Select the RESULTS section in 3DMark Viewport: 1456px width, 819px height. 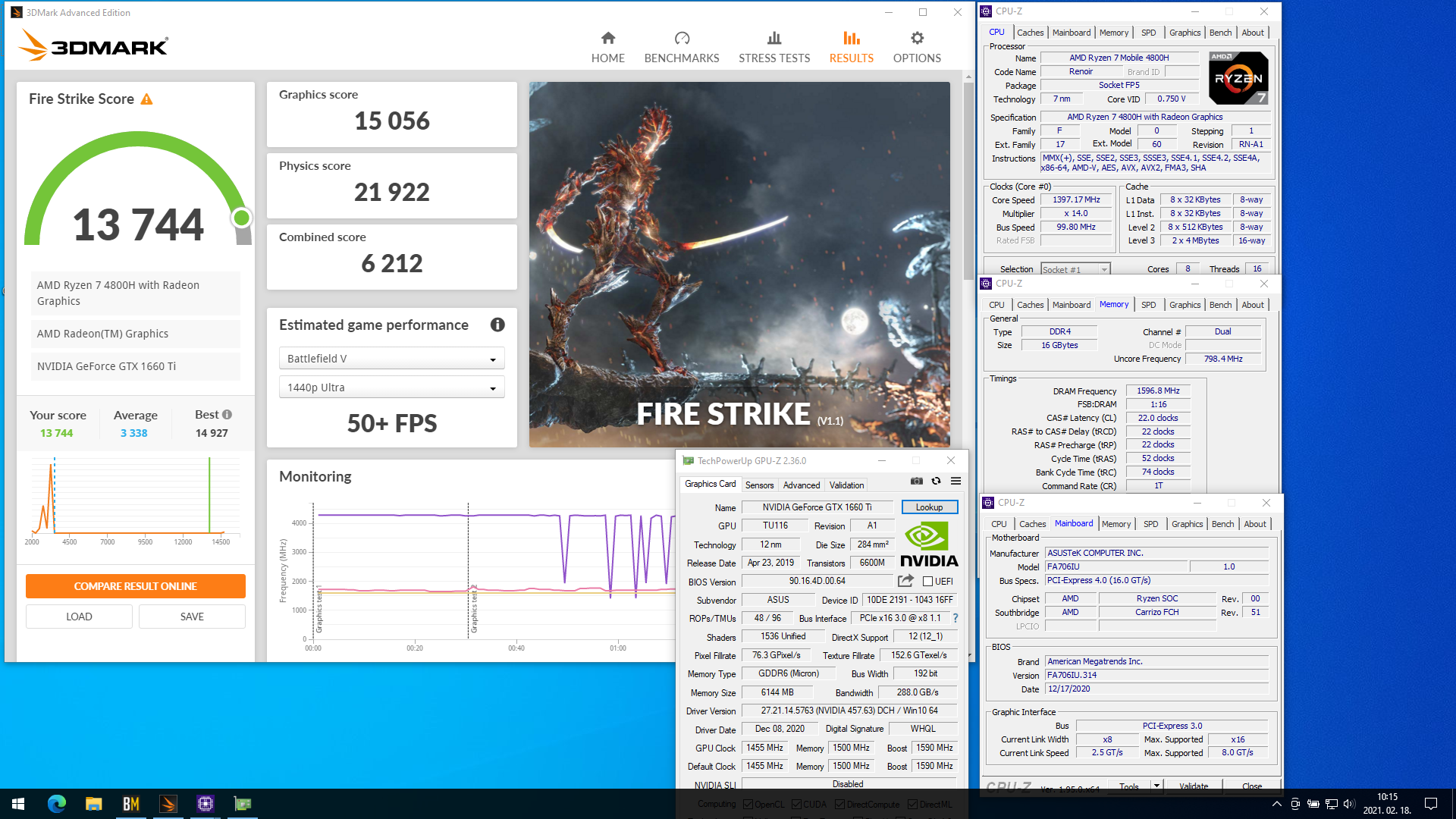click(x=851, y=47)
